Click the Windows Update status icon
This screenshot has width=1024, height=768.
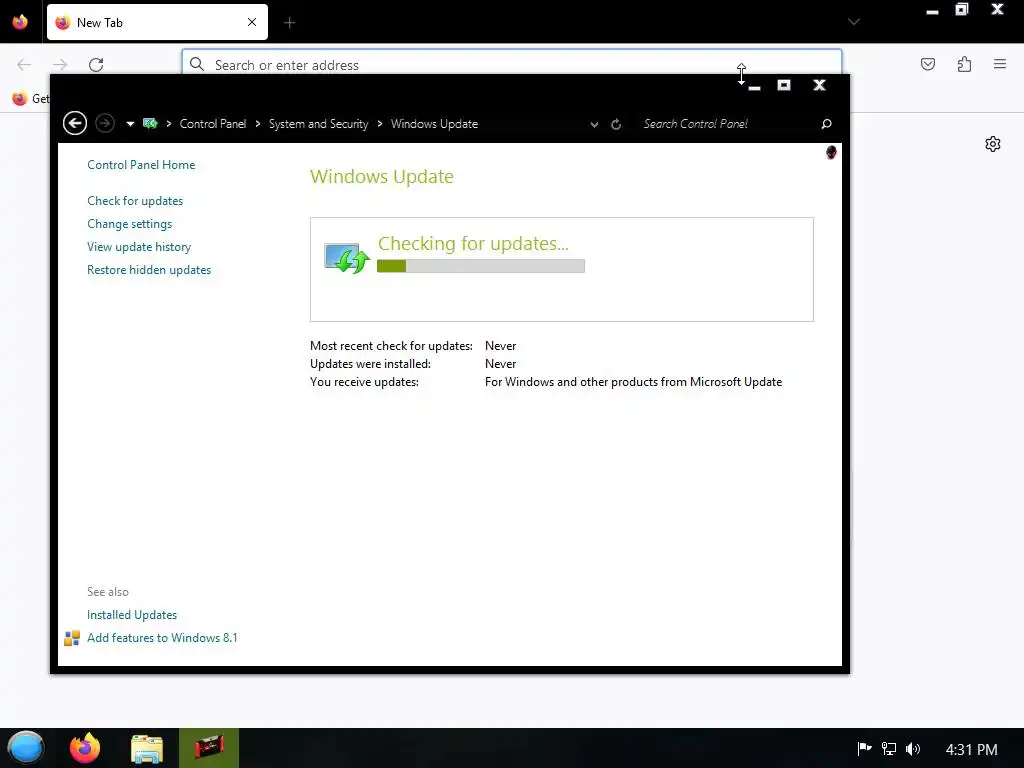tap(347, 259)
